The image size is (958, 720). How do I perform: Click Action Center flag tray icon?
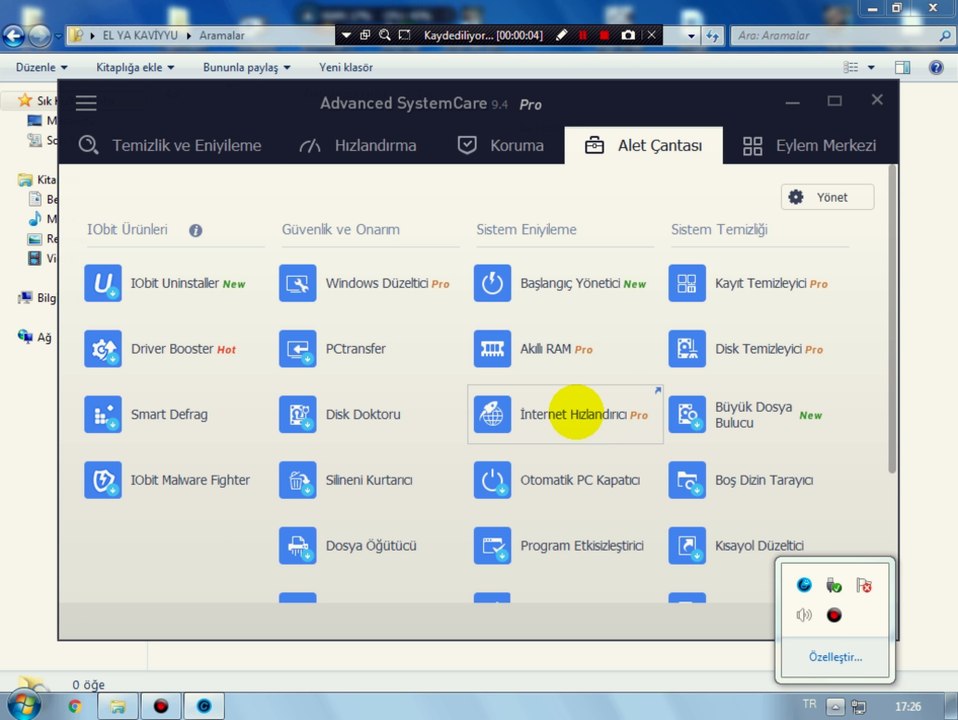tap(863, 585)
